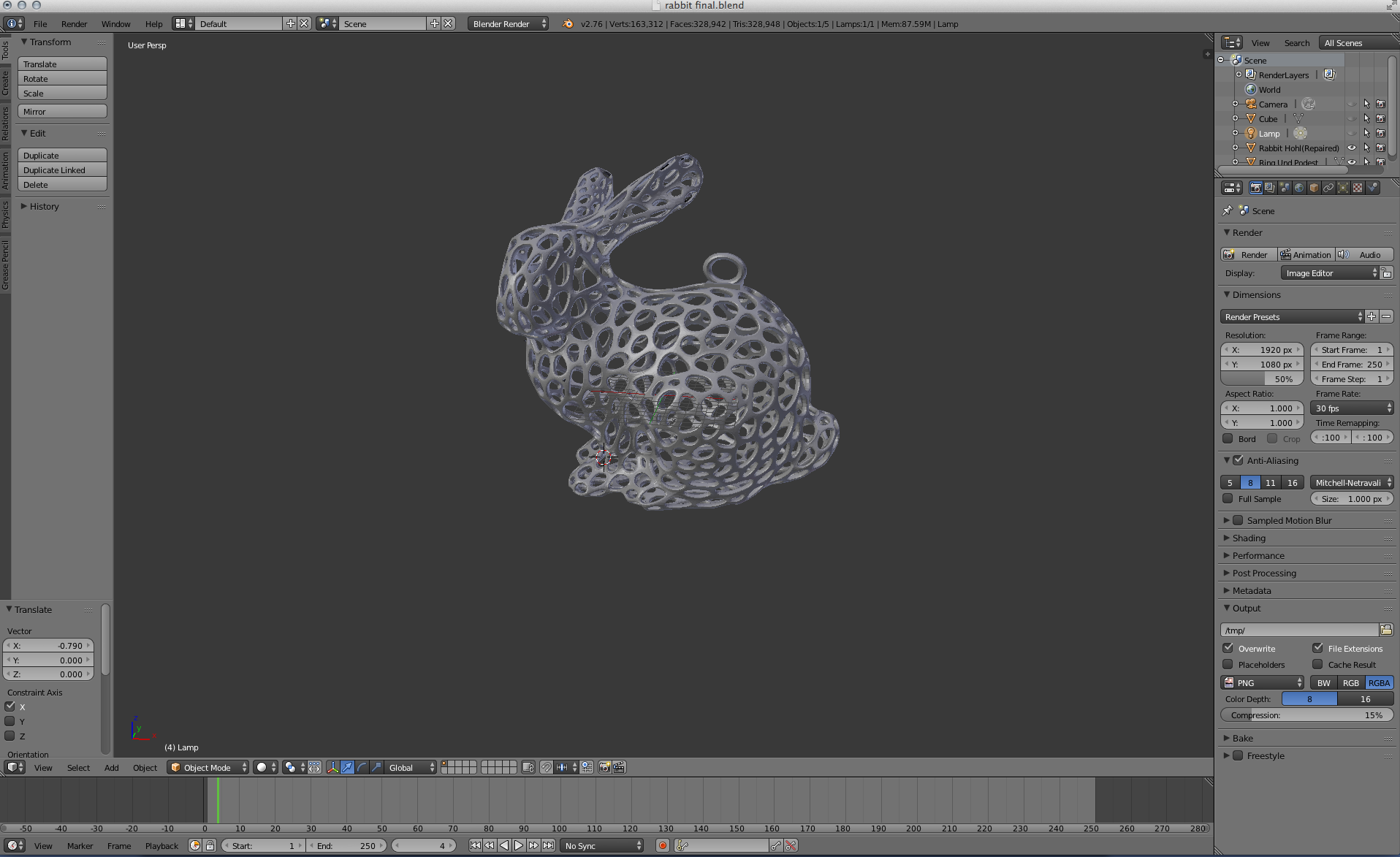Open Scene properties tab icon
The width and height of the screenshot is (1400, 857).
pos(1285,188)
